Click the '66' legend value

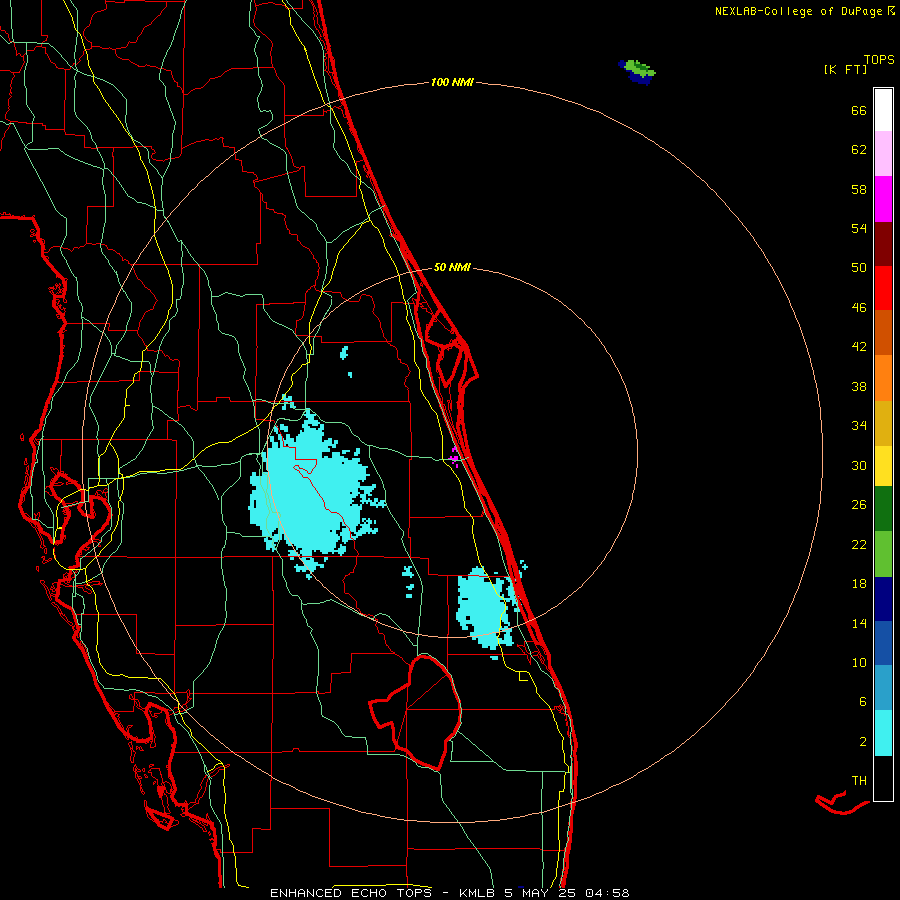(859, 111)
